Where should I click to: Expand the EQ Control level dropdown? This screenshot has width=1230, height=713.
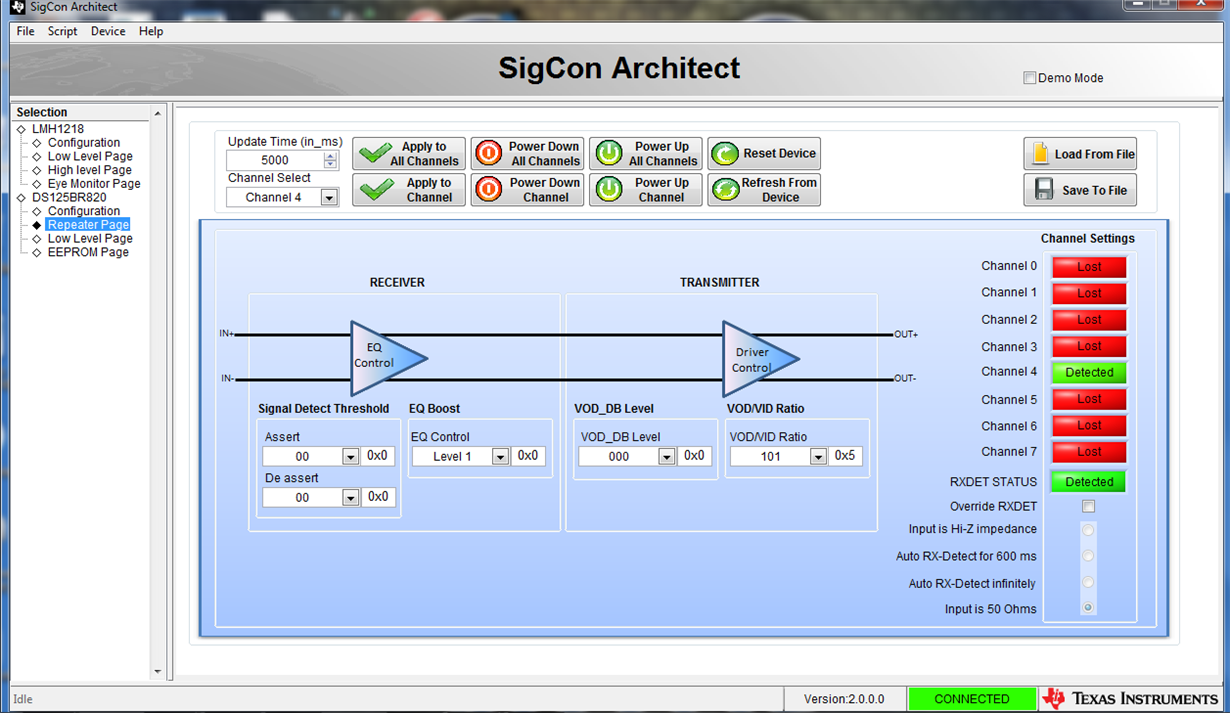click(500, 457)
